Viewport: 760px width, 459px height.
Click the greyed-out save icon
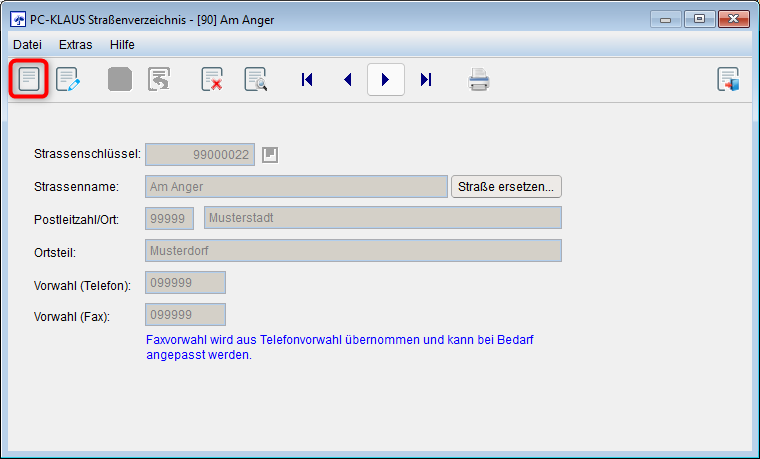(120, 79)
